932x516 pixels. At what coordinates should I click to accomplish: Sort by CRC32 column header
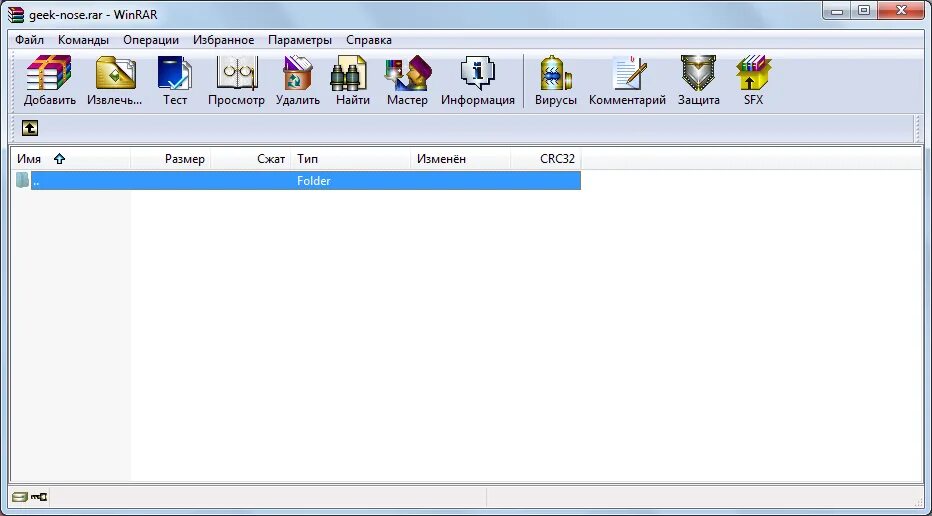click(x=546, y=159)
